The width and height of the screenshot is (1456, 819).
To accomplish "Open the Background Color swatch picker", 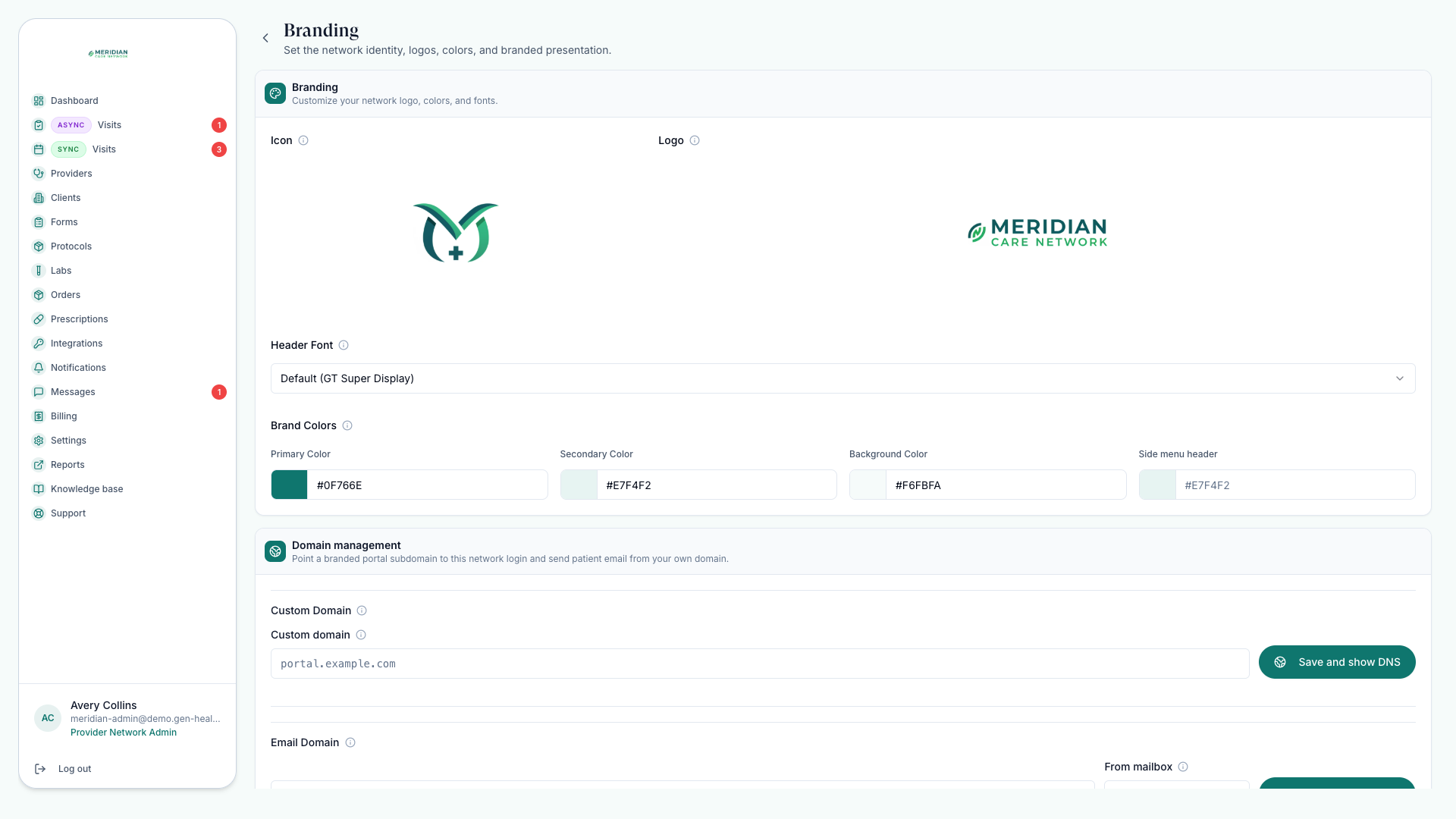I will 868,485.
